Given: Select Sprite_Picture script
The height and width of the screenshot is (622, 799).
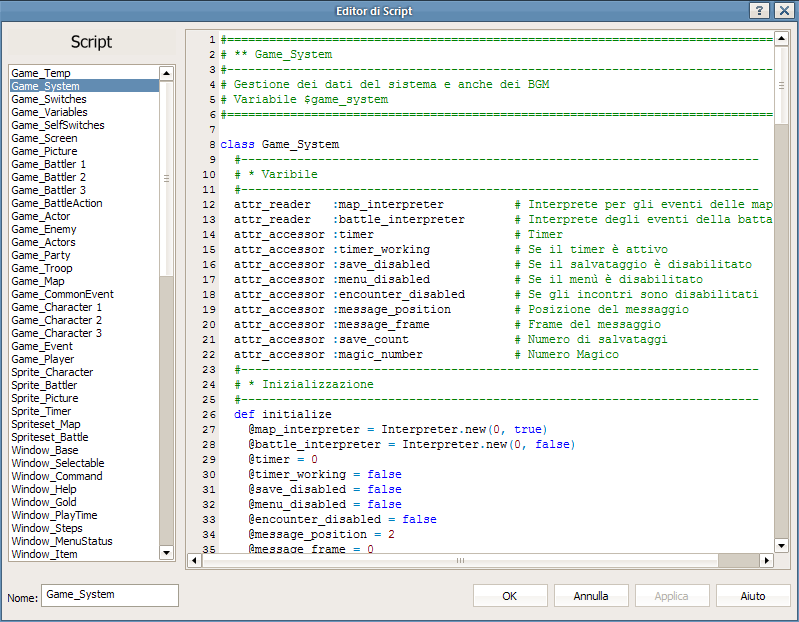Looking at the screenshot, I should click(85, 398).
